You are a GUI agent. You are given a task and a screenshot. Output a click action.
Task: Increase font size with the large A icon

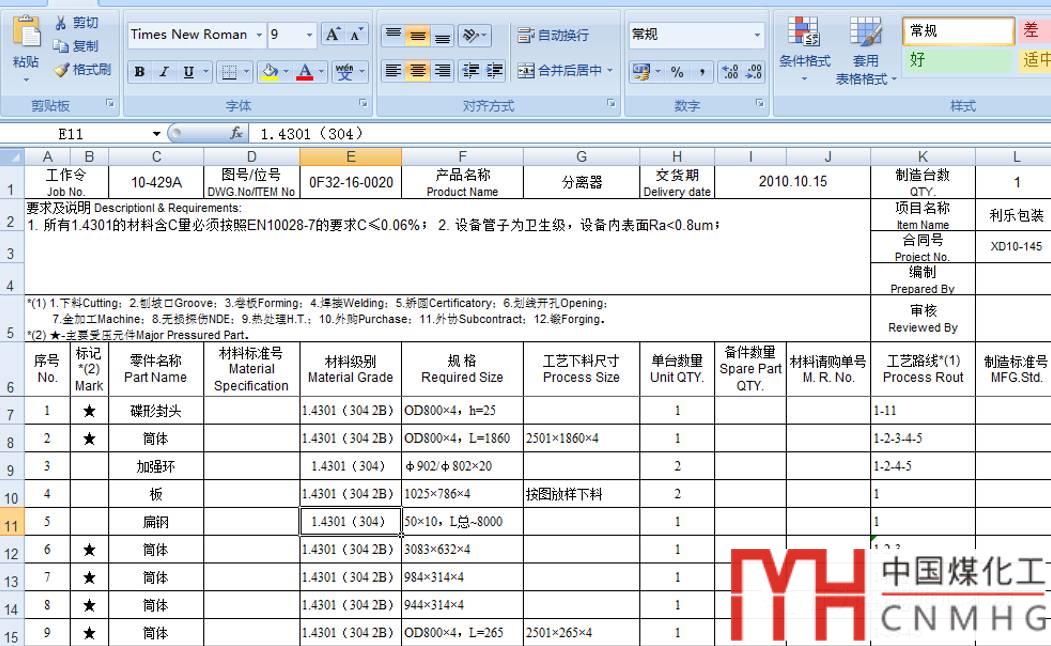tap(332, 35)
